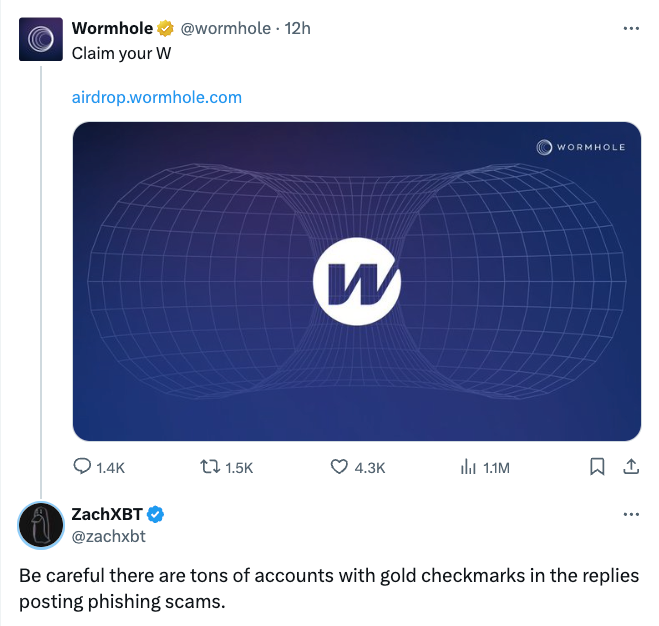
Task: Open the Wormhole profile avatar
Action: [41, 39]
